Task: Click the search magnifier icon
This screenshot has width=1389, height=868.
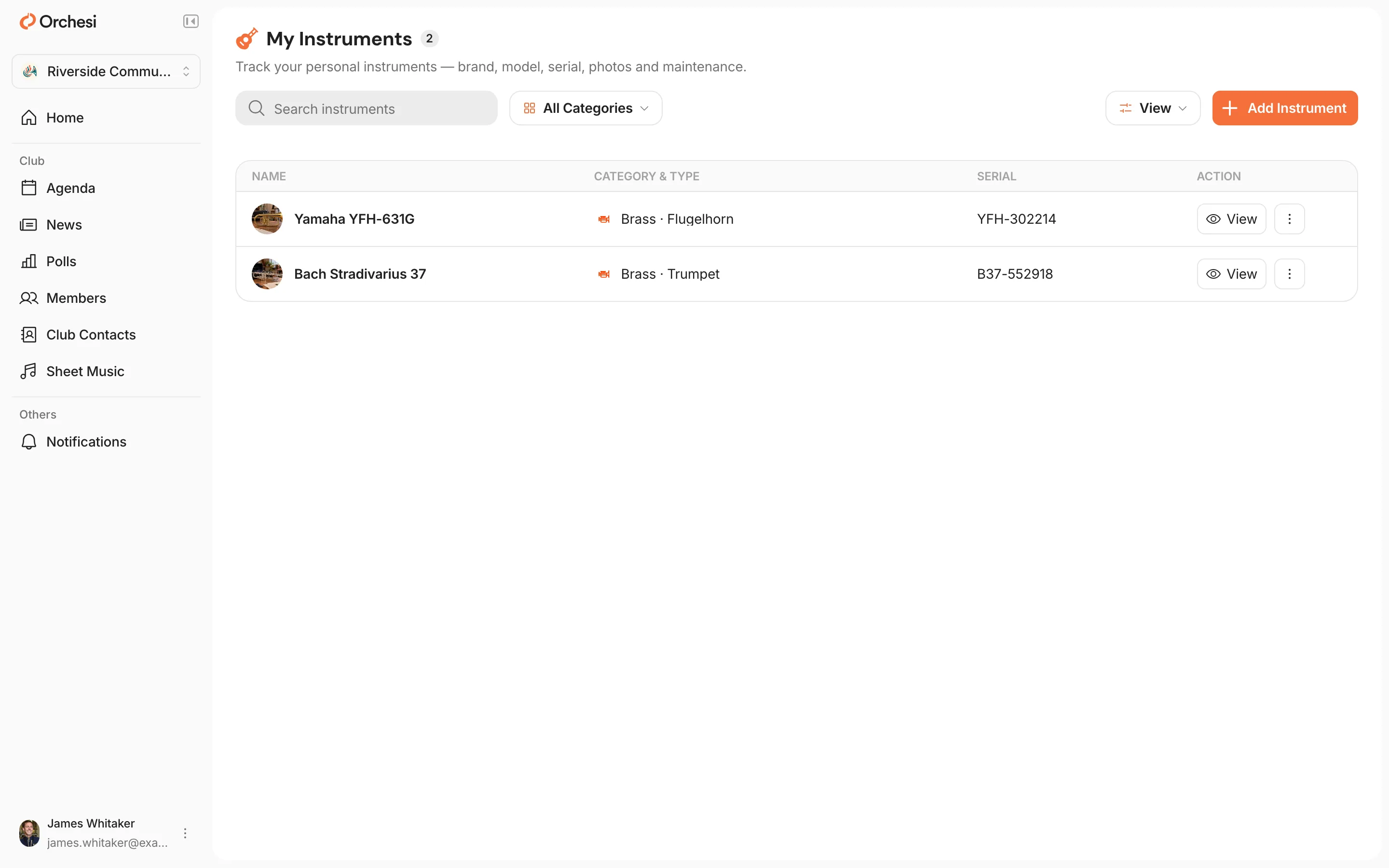Action: pos(257,108)
